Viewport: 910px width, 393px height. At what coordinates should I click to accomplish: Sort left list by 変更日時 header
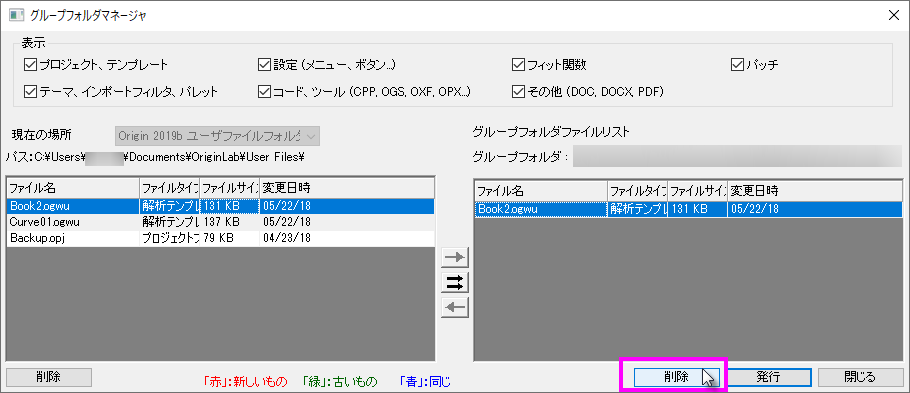(x=346, y=188)
